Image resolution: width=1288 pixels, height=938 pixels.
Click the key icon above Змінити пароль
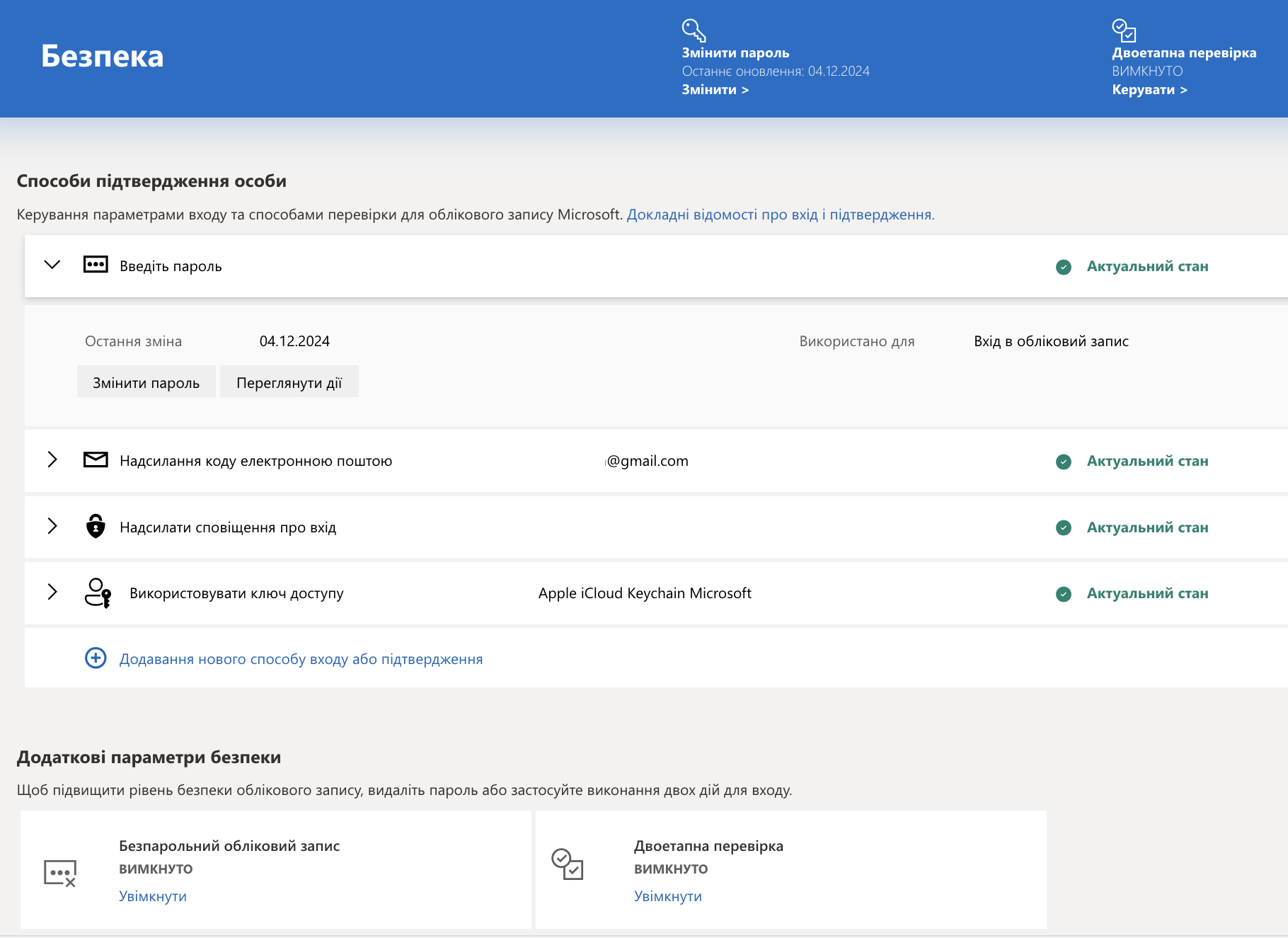click(694, 30)
